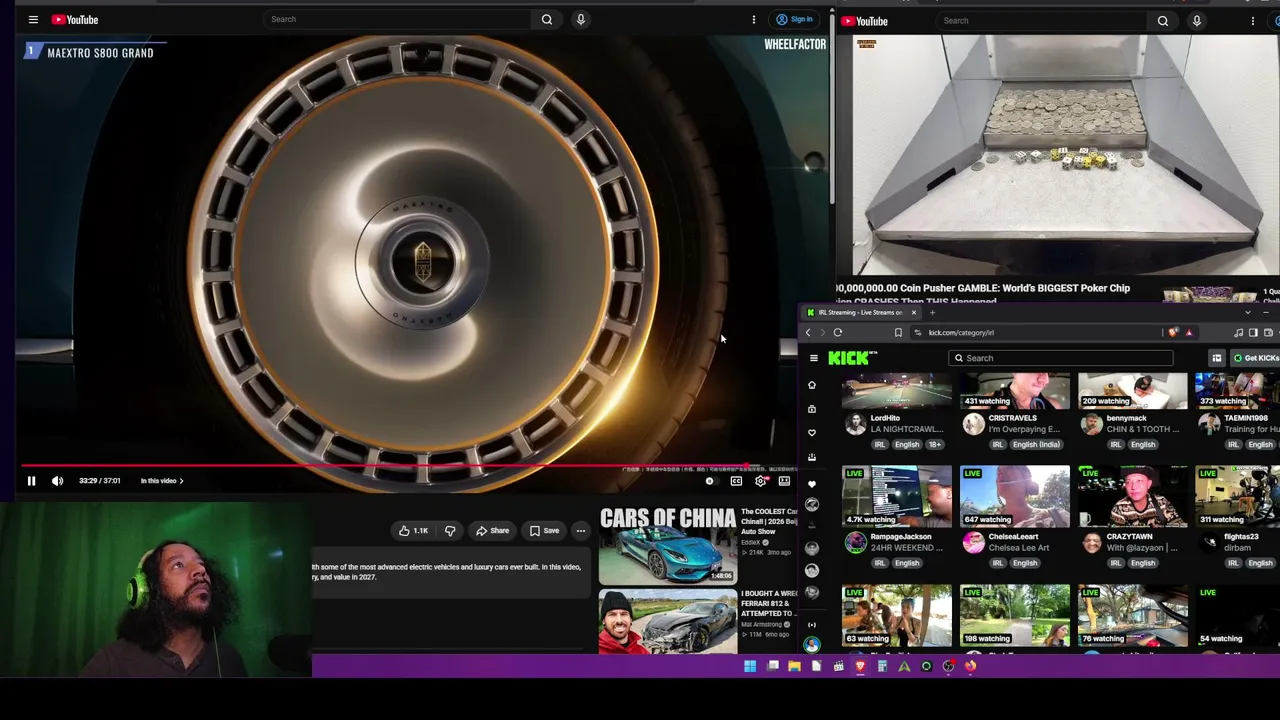
Task: Close the IRL Streaming Kick tab
Action: click(x=913, y=313)
